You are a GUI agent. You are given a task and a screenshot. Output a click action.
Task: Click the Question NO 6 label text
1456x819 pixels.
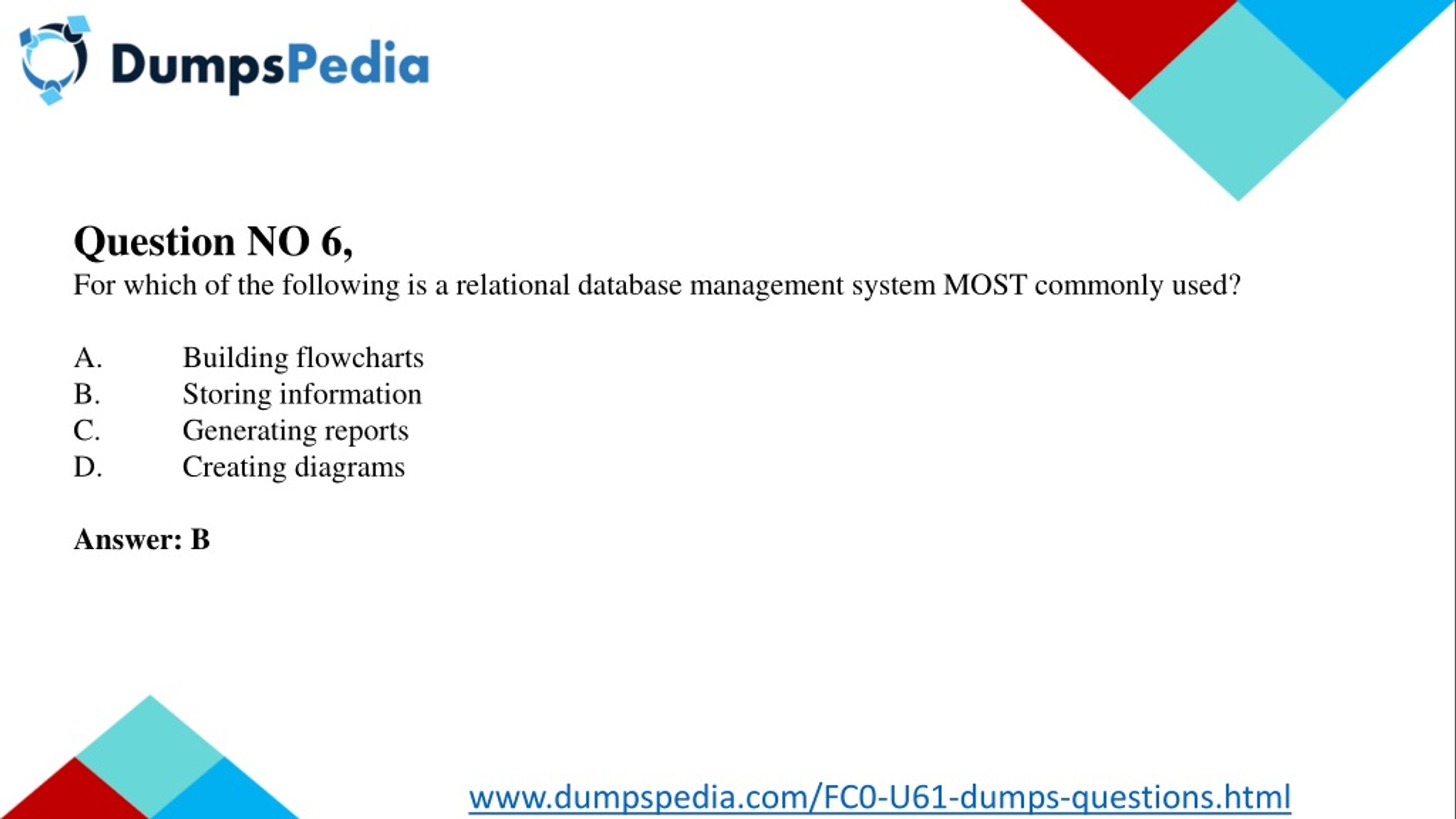212,240
